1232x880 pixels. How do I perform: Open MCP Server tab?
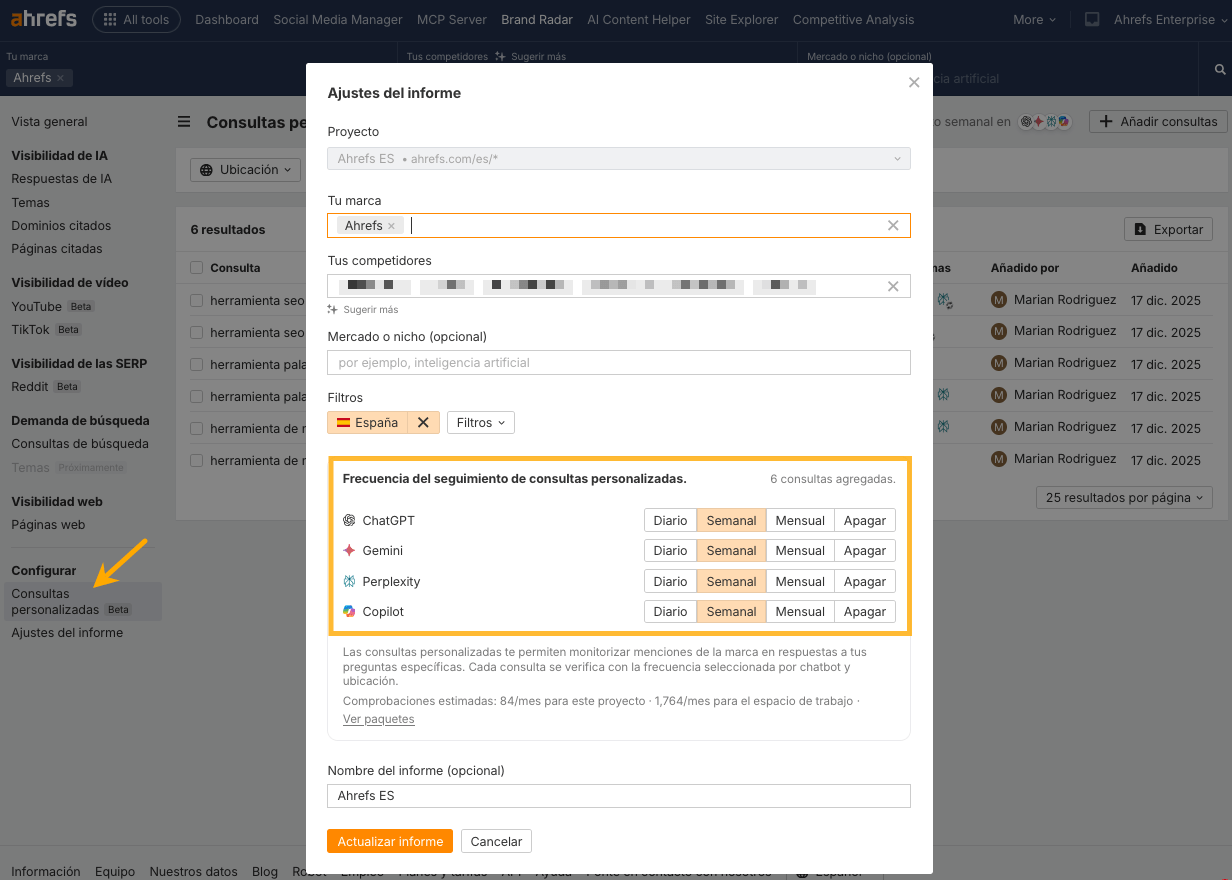(452, 19)
